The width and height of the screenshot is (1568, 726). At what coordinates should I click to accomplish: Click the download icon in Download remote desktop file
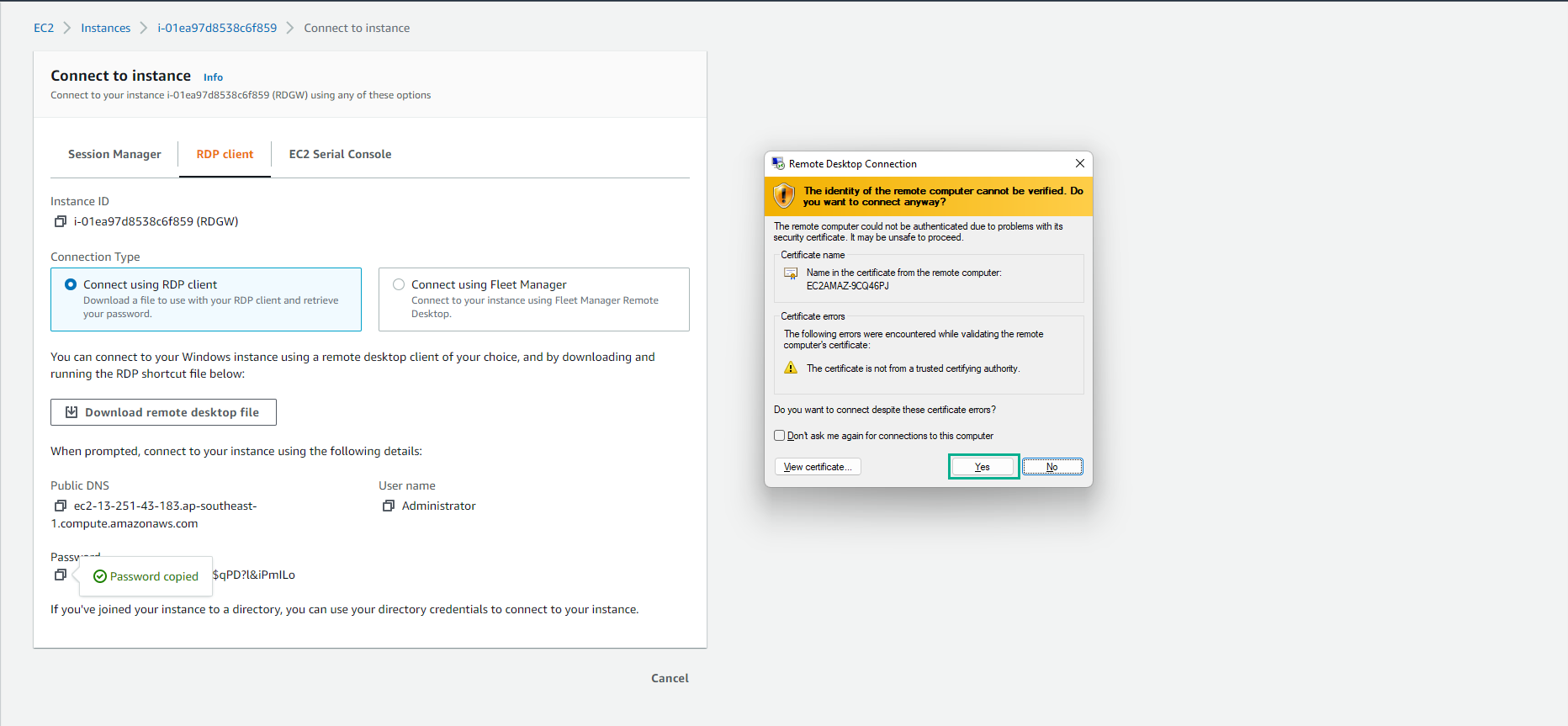click(x=72, y=412)
